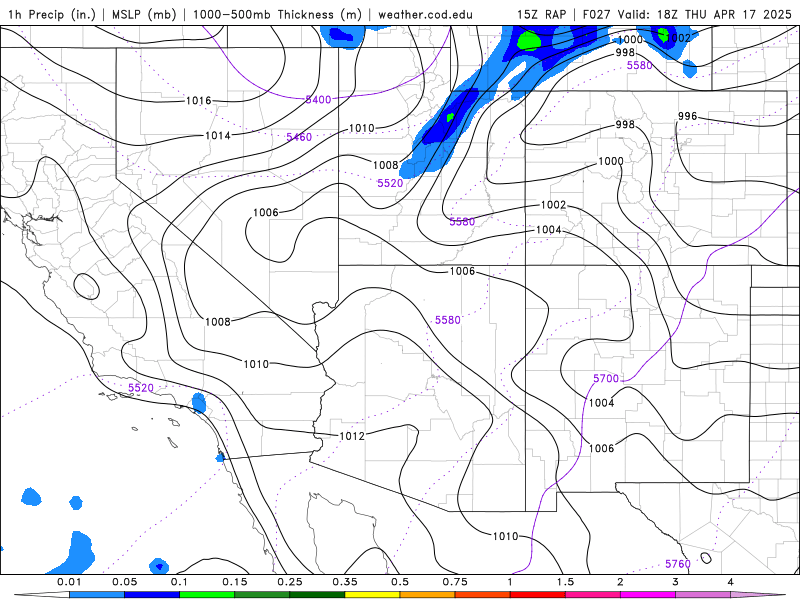Click the 1004 label just below 5700
This screenshot has width=800, height=600.
602,403
